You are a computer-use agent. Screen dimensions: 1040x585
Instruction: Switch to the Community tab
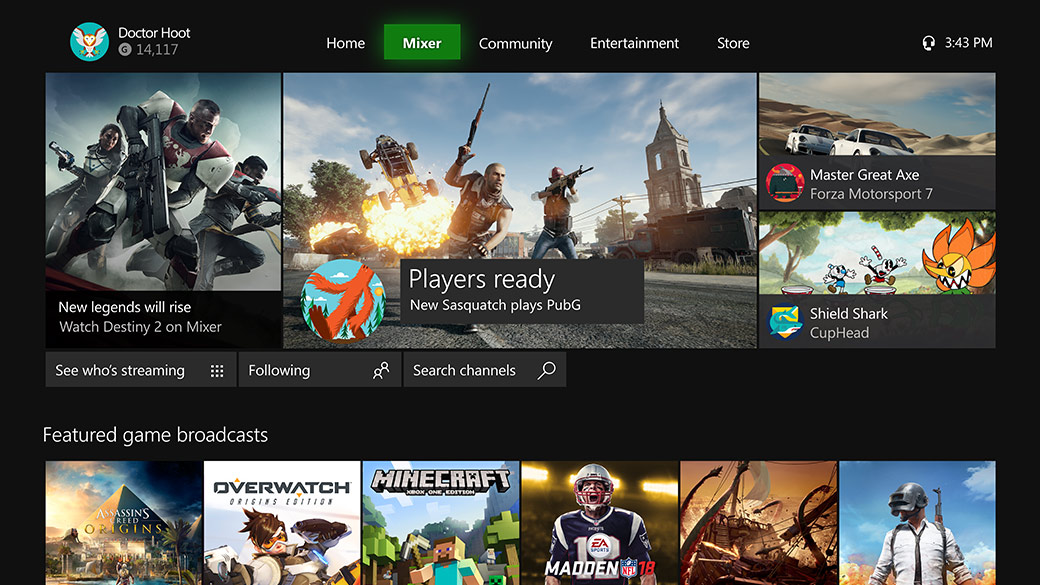coord(515,43)
